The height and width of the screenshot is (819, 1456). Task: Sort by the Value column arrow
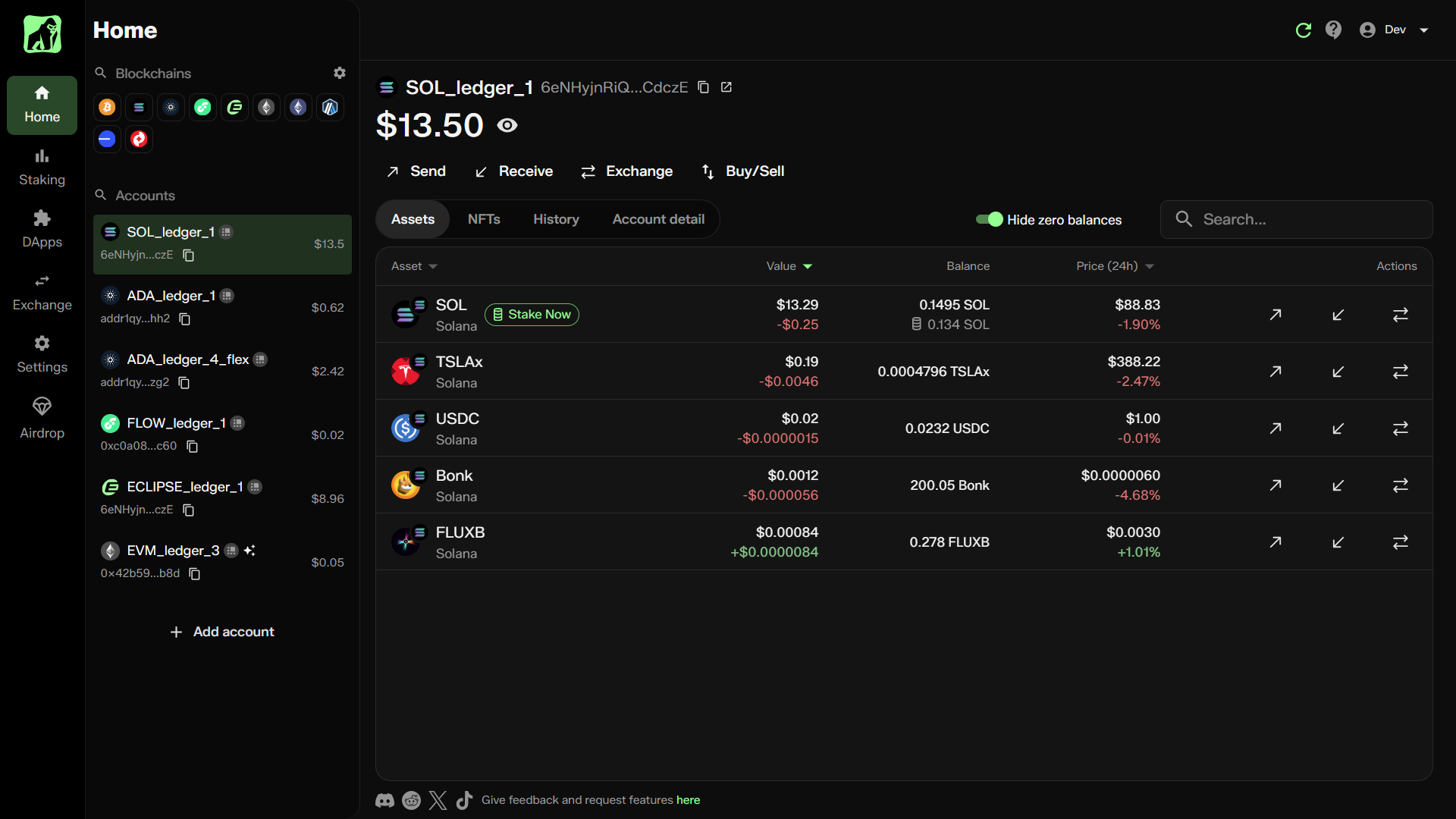click(807, 266)
